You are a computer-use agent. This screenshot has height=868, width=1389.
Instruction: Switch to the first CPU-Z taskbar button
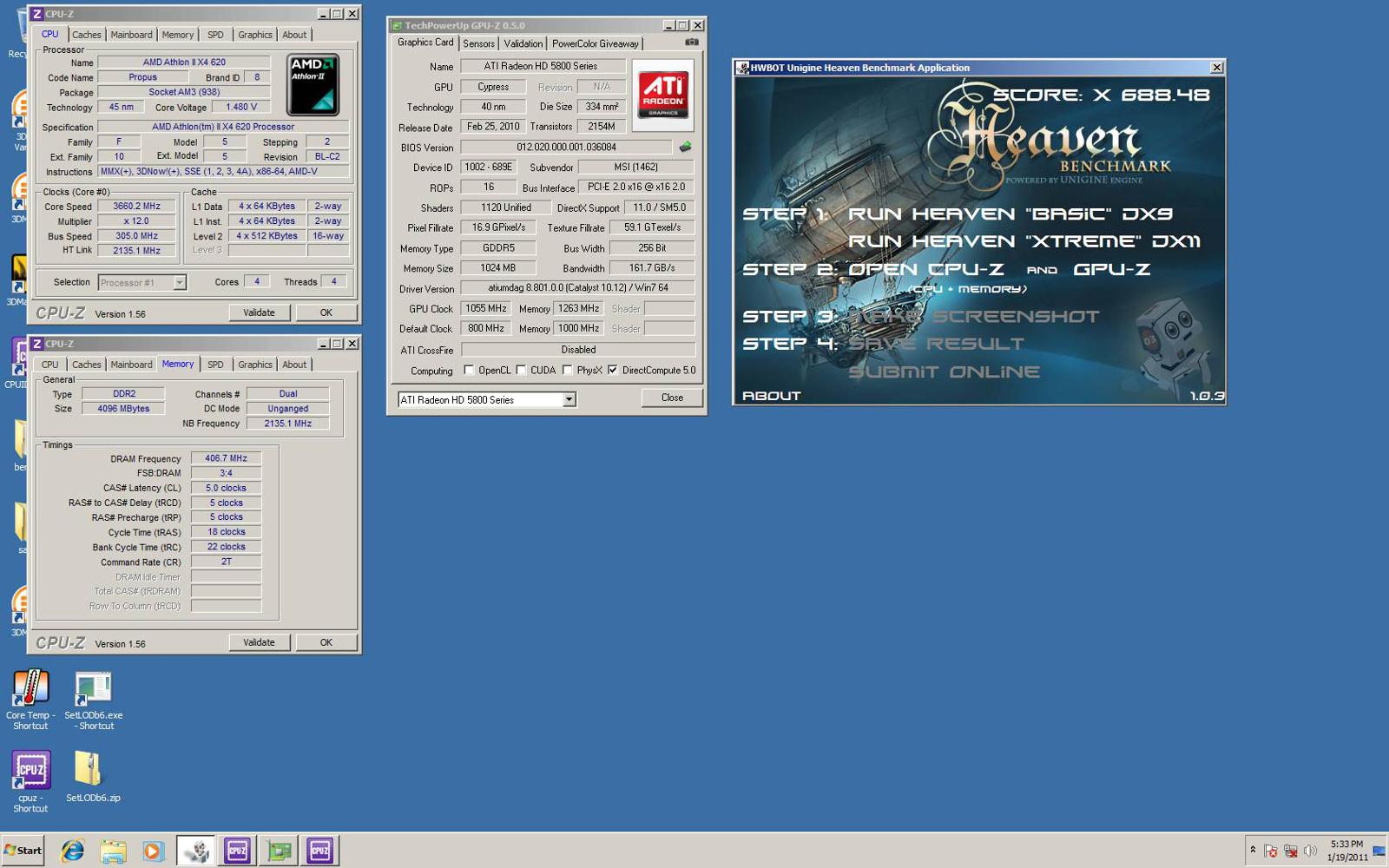pyautogui.click(x=237, y=851)
